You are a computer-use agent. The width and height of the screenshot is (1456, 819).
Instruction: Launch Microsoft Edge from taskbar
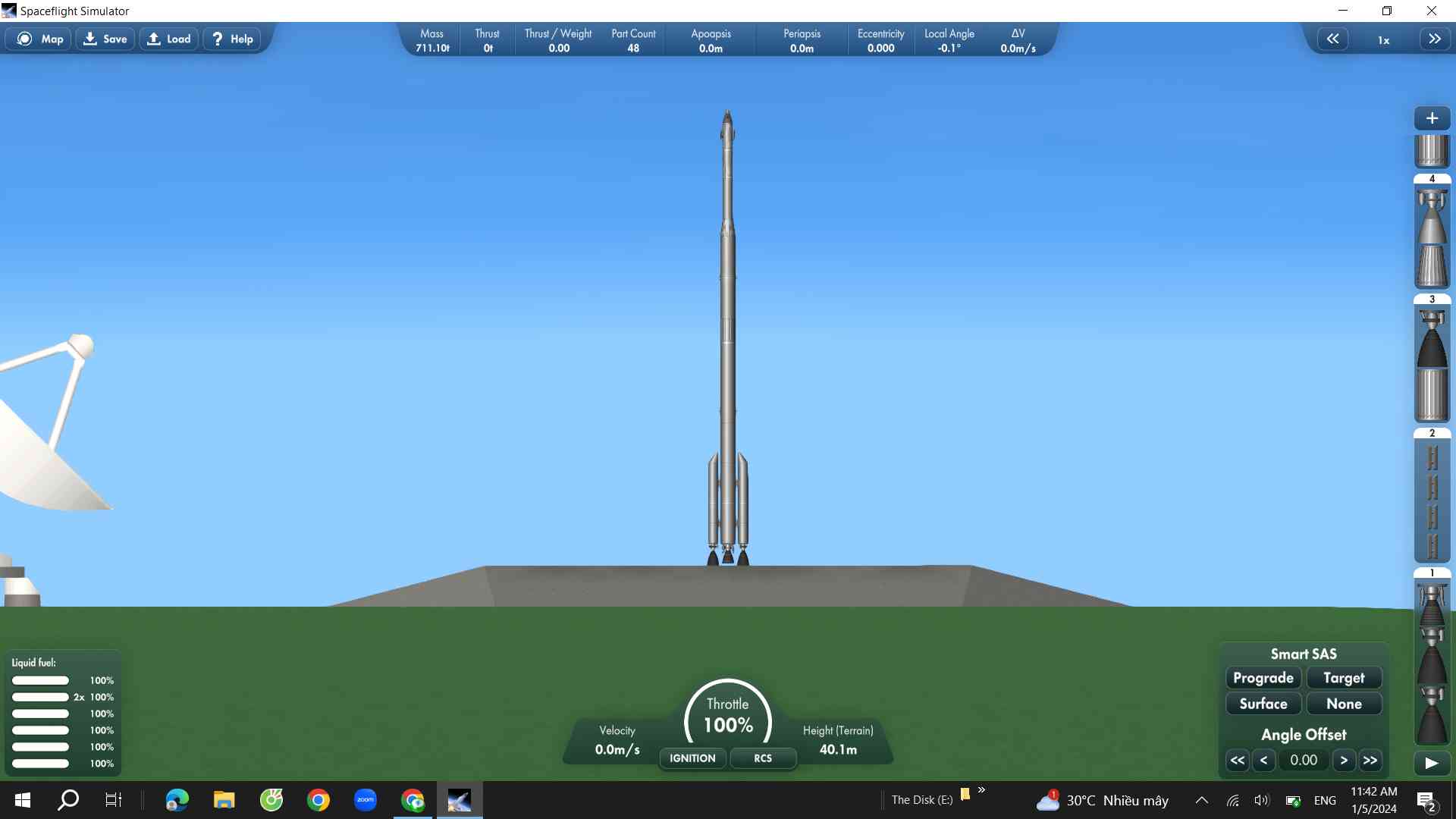(x=177, y=800)
